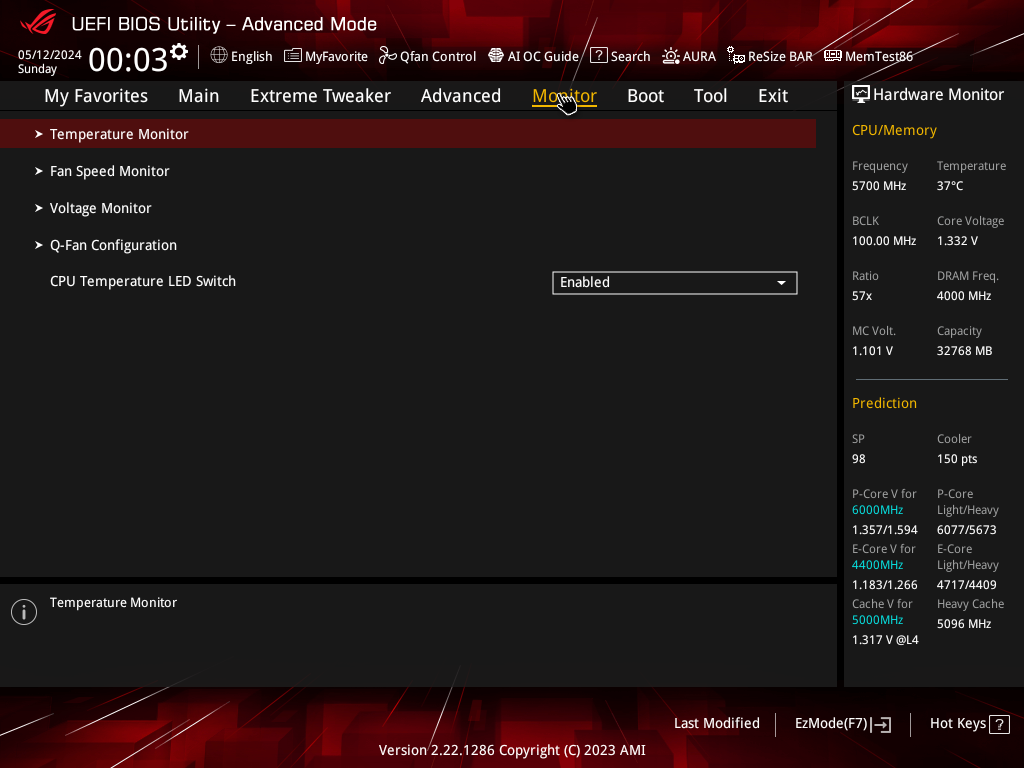Open MyFavorite list icon
The width and height of the screenshot is (1024, 768).
pos(293,56)
